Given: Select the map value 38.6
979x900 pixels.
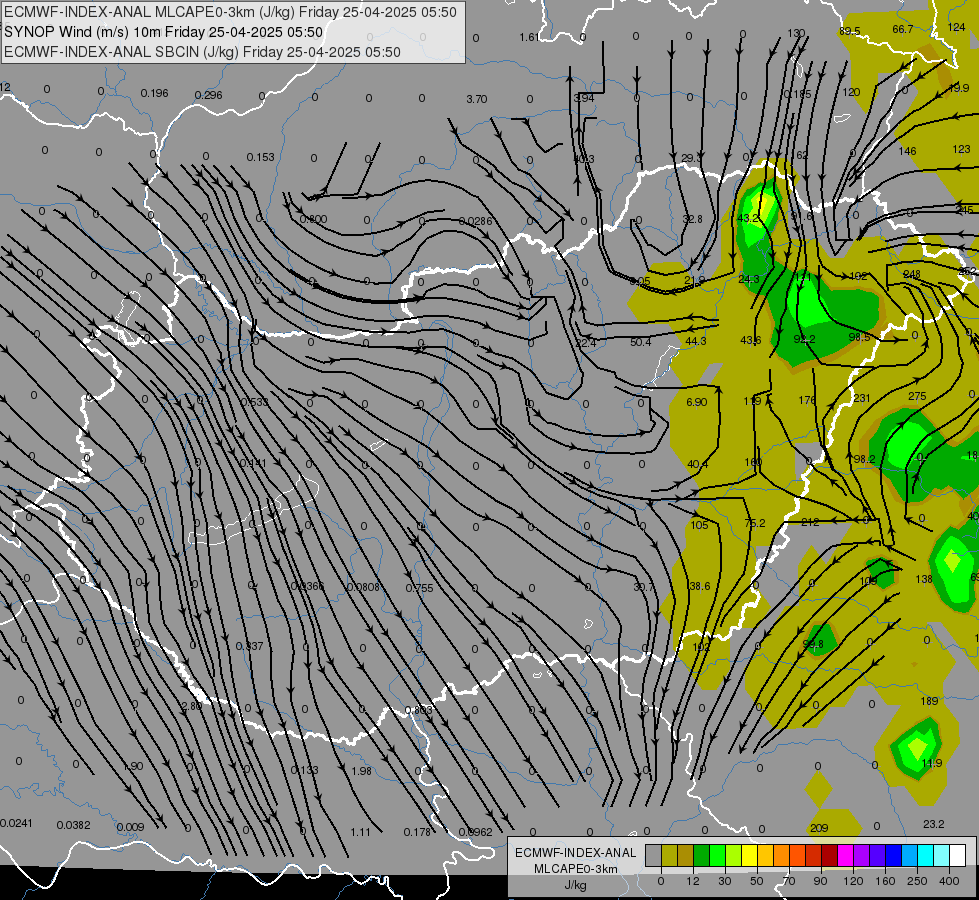Looking at the screenshot, I should click(x=700, y=586).
